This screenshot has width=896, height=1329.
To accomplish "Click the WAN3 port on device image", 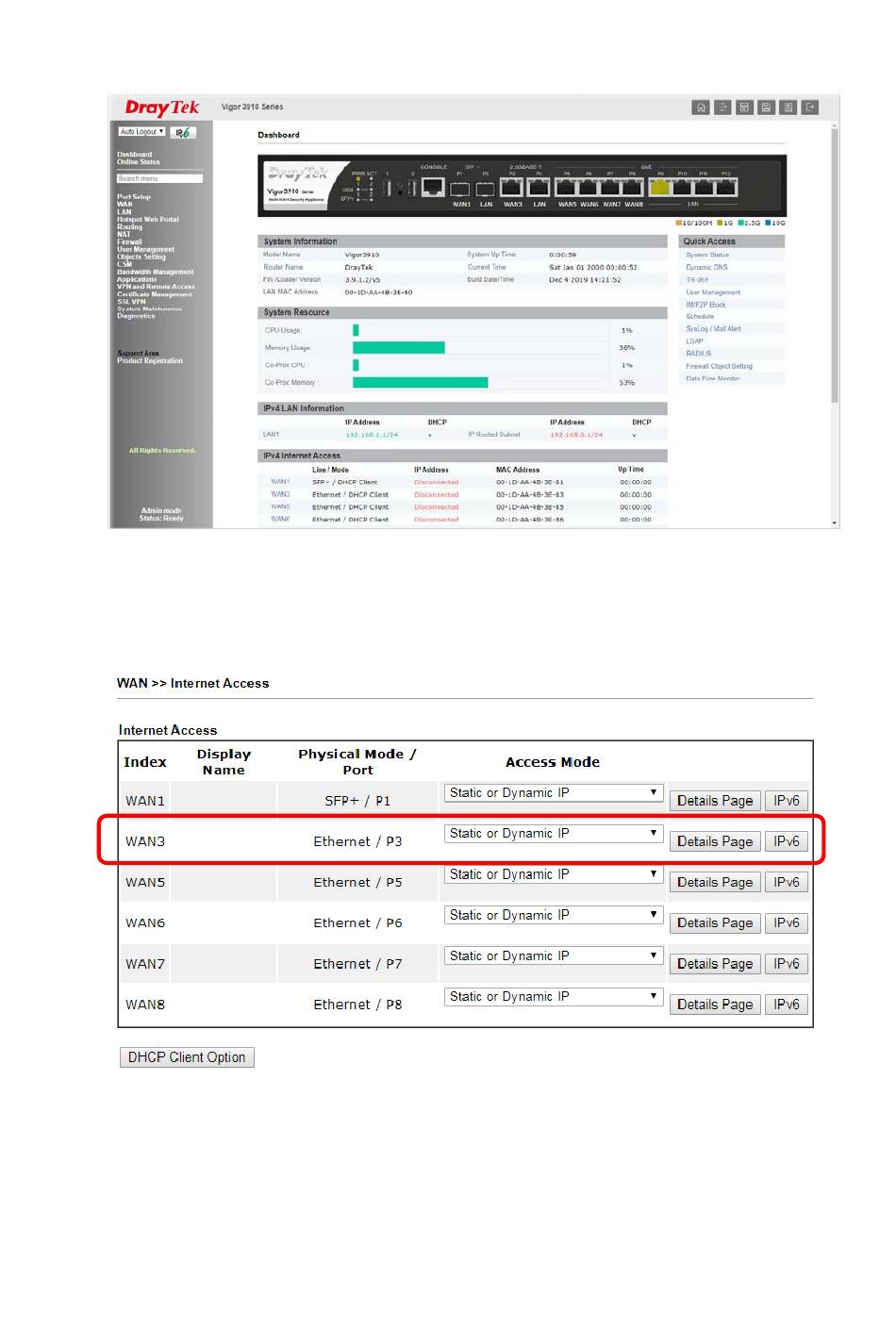I will click(x=513, y=189).
